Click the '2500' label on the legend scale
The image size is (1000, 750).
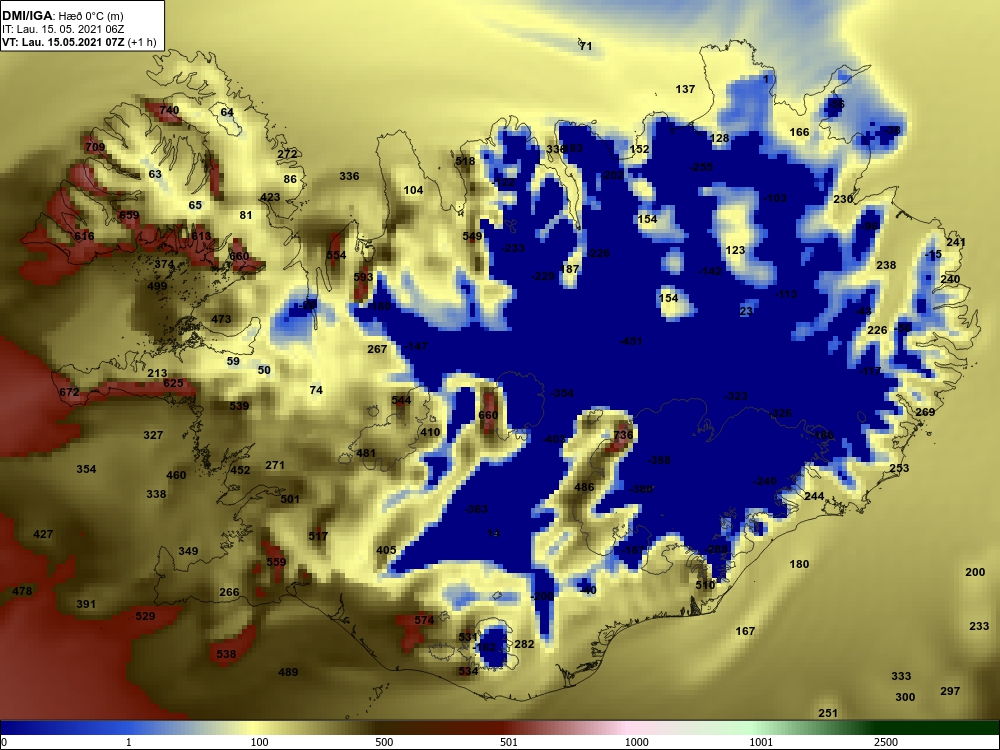tap(886, 742)
